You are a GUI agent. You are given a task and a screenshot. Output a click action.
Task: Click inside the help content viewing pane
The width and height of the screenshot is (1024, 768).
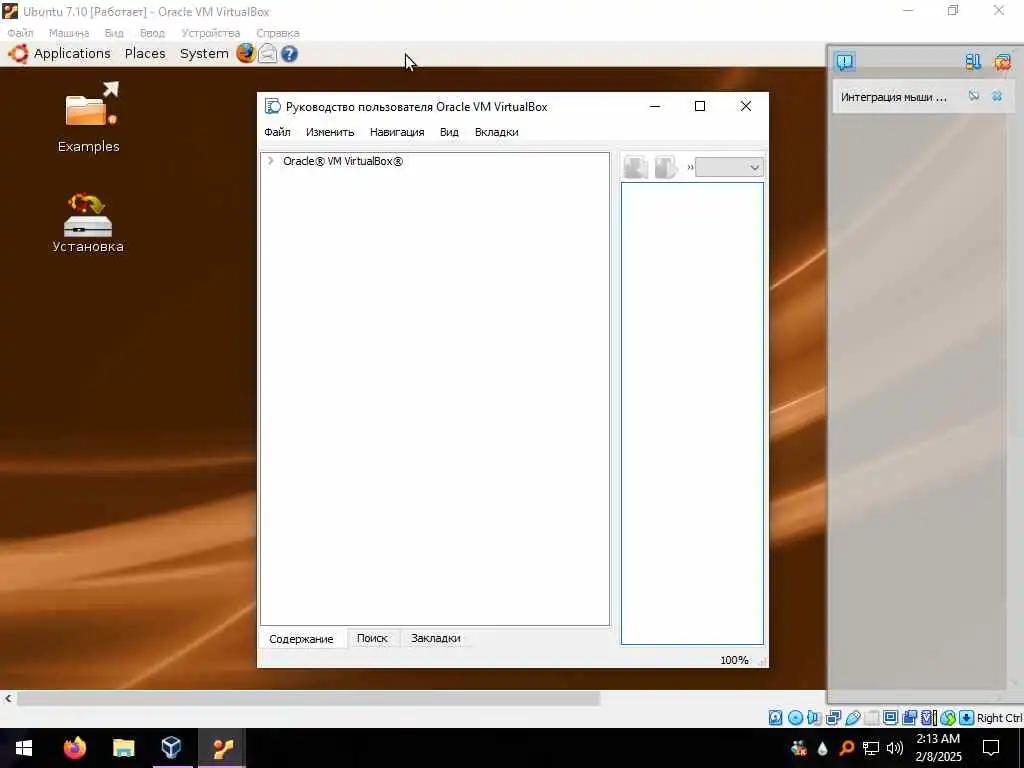692,413
